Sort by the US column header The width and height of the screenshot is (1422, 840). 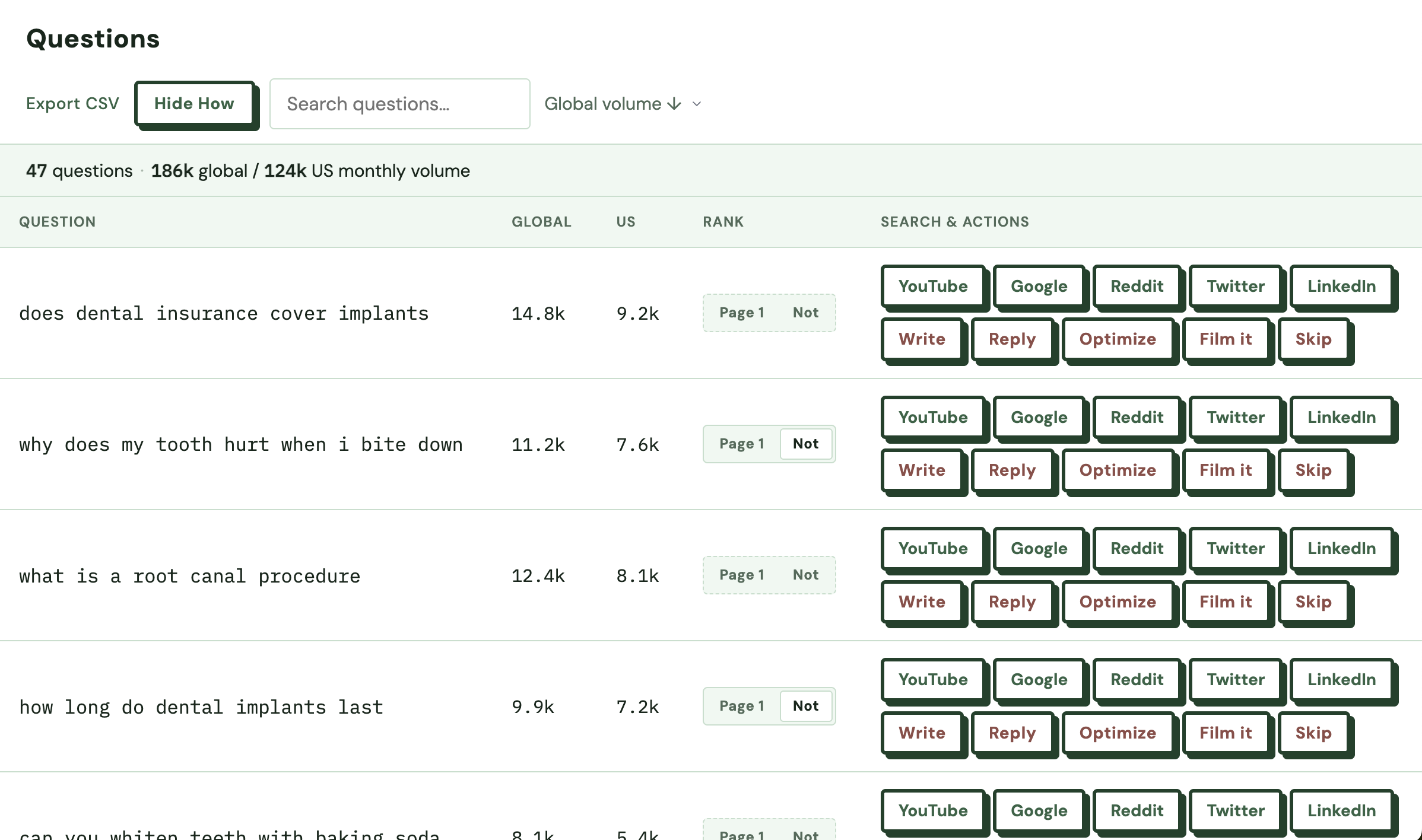click(626, 222)
